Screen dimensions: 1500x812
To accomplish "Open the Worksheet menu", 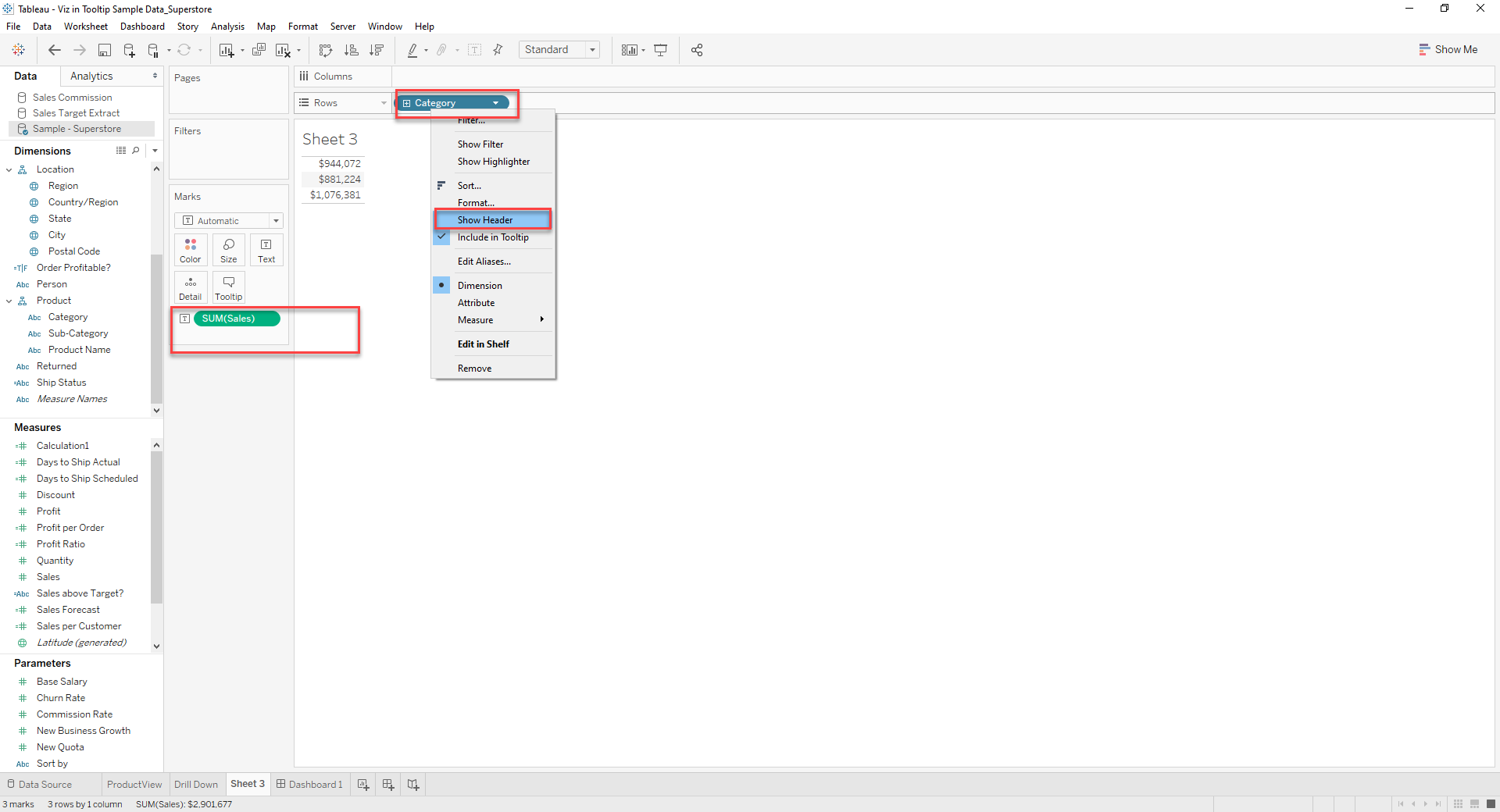I will [x=86, y=27].
